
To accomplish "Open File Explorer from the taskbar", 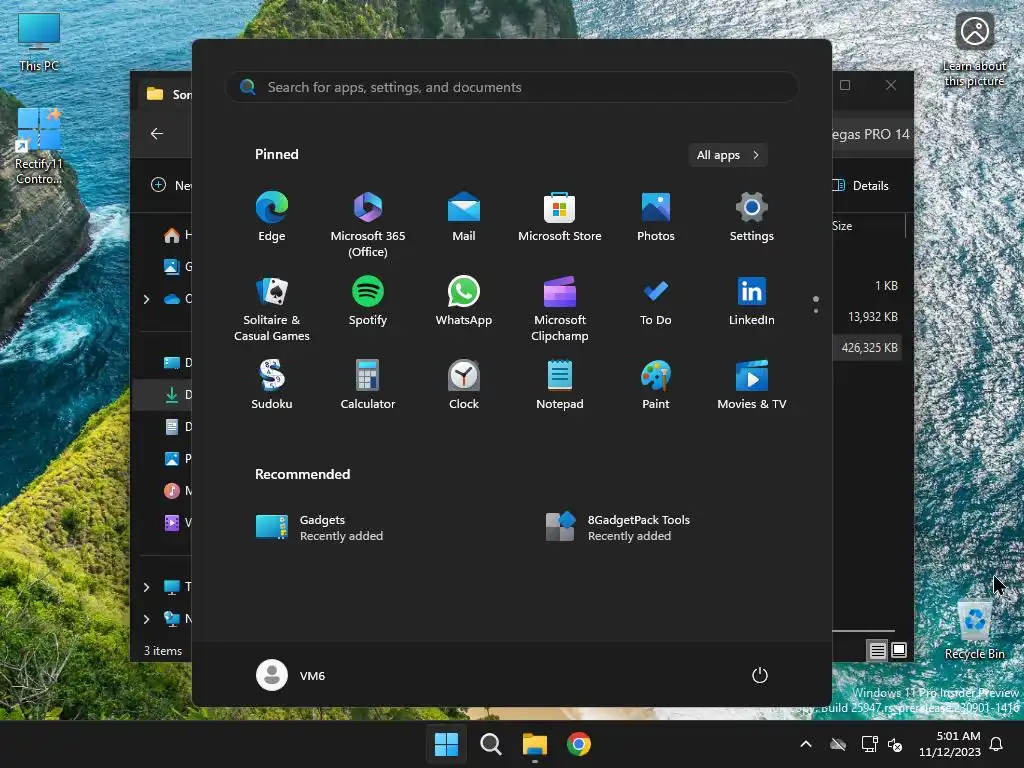I will tap(535, 744).
